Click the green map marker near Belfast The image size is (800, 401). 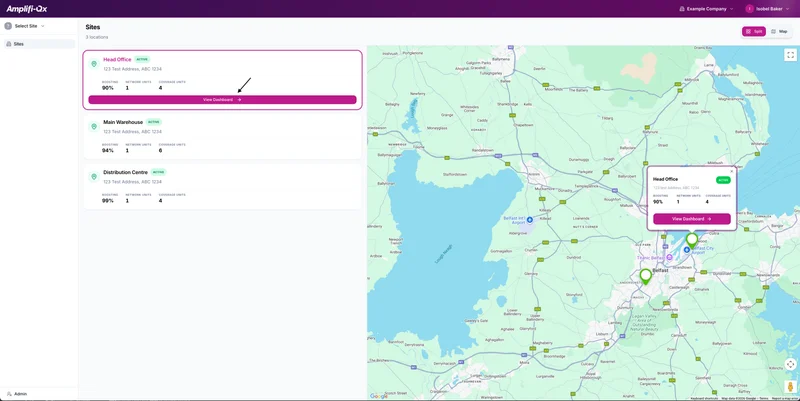point(645,275)
